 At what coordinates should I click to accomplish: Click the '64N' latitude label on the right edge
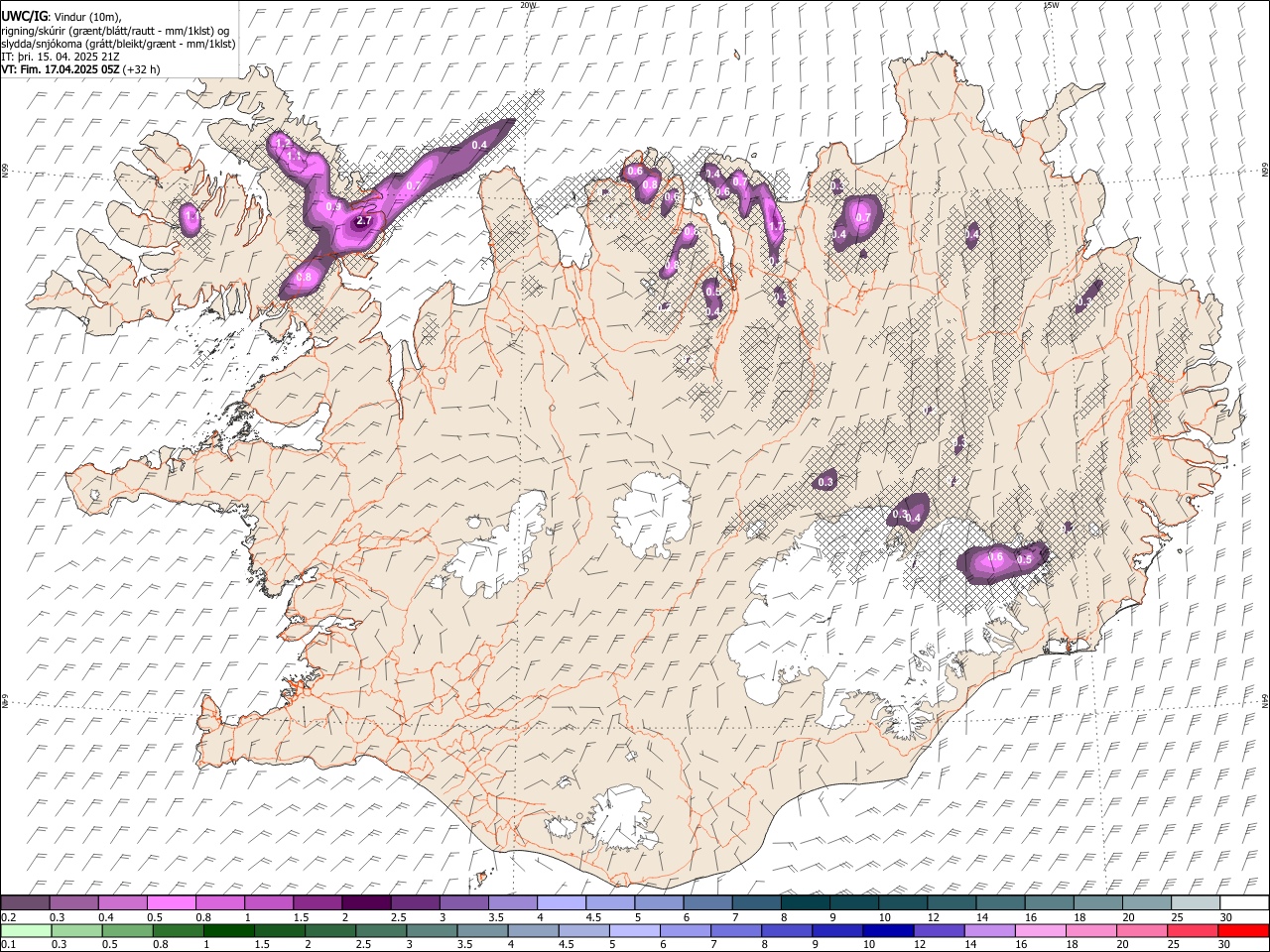(1265, 700)
